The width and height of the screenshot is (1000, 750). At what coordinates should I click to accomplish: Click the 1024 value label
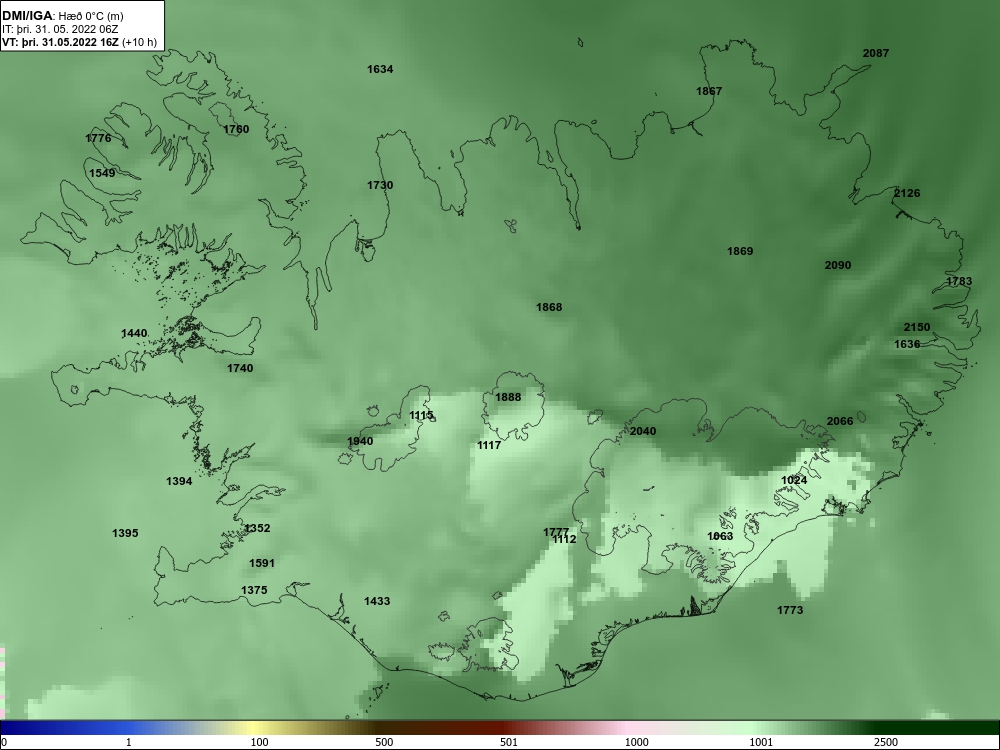pyautogui.click(x=794, y=480)
